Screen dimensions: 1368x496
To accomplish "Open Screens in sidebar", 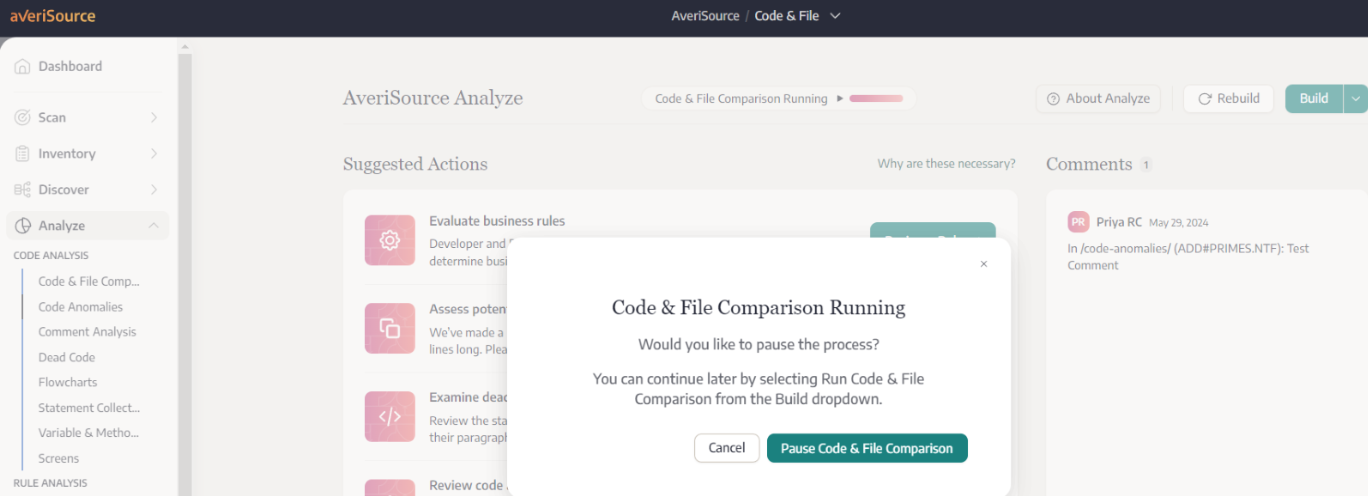I will point(59,458).
